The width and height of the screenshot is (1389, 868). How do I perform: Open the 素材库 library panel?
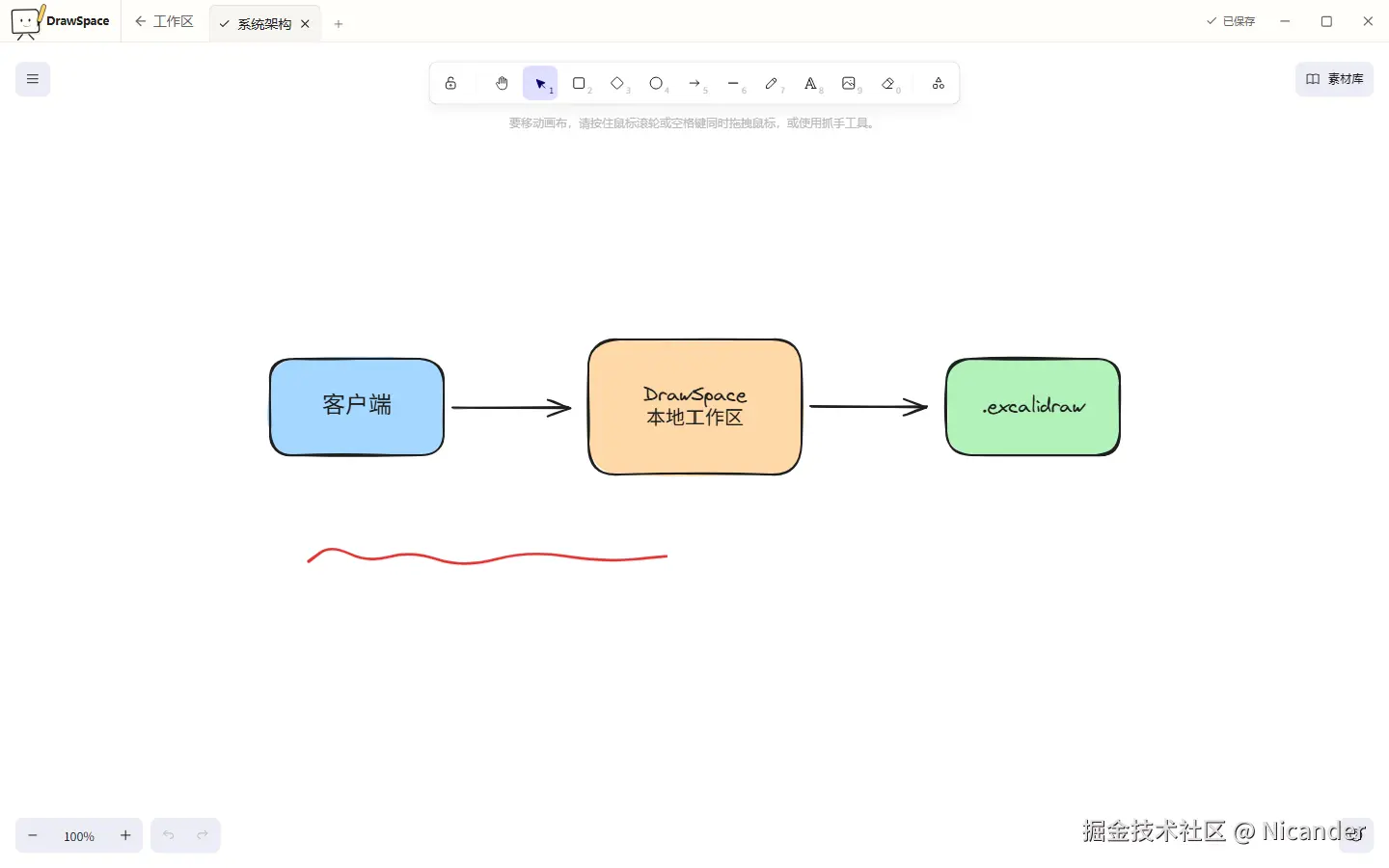[x=1334, y=79]
